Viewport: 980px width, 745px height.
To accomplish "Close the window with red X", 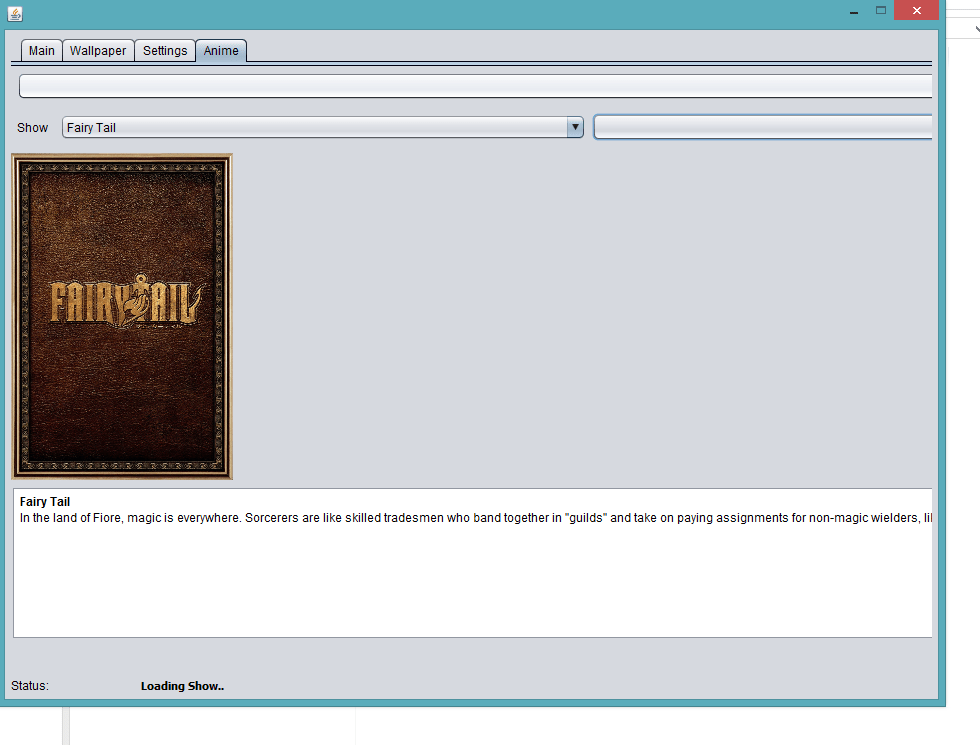I will tap(916, 11).
